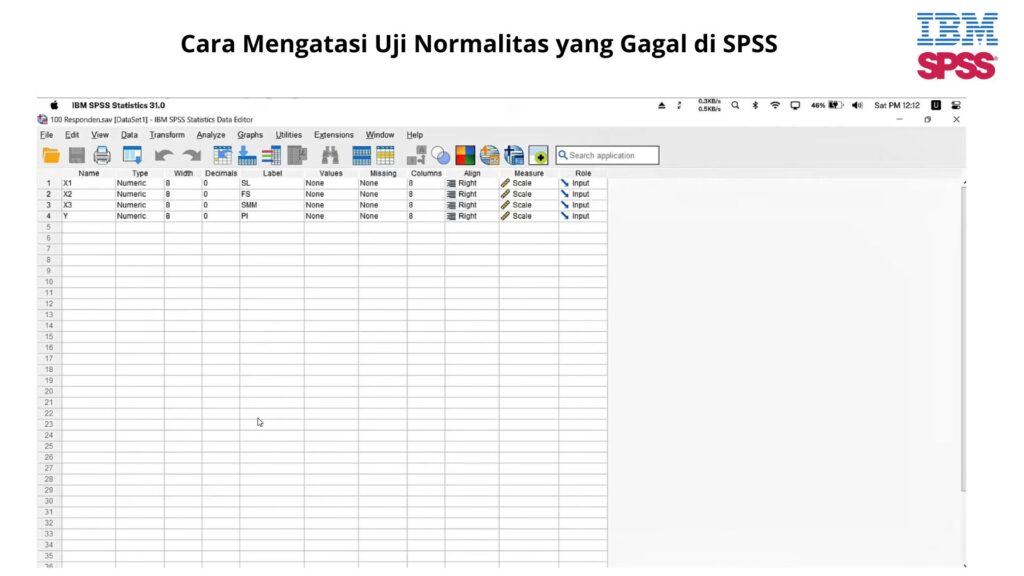1024x576 pixels.
Task: Open the Window menu
Action: [380, 135]
